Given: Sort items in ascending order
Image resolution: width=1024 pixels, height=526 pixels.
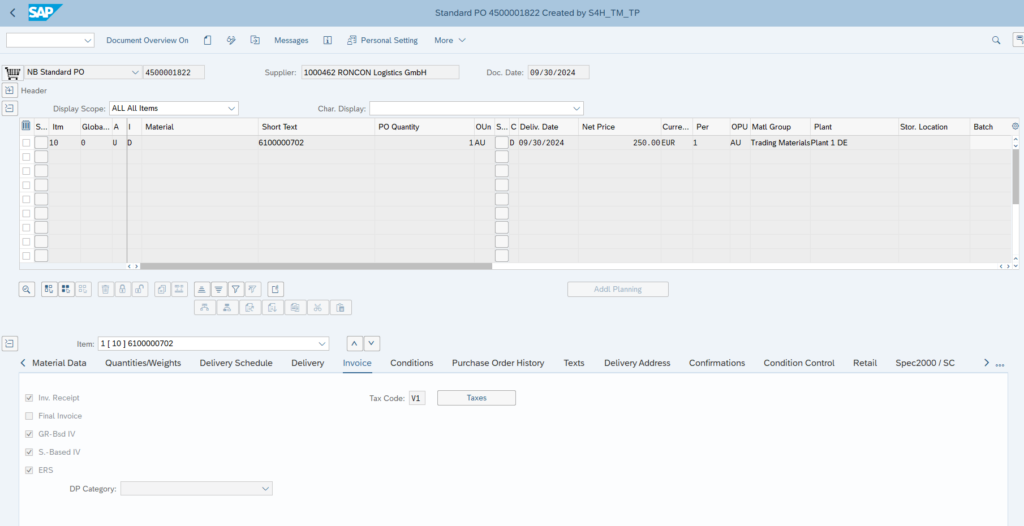Looking at the screenshot, I should tap(202, 289).
